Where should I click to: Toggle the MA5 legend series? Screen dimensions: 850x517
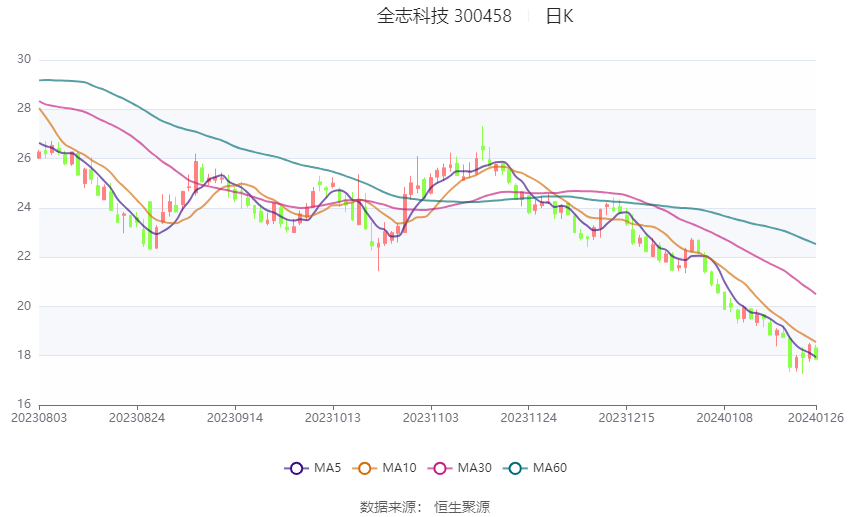(x=313, y=468)
